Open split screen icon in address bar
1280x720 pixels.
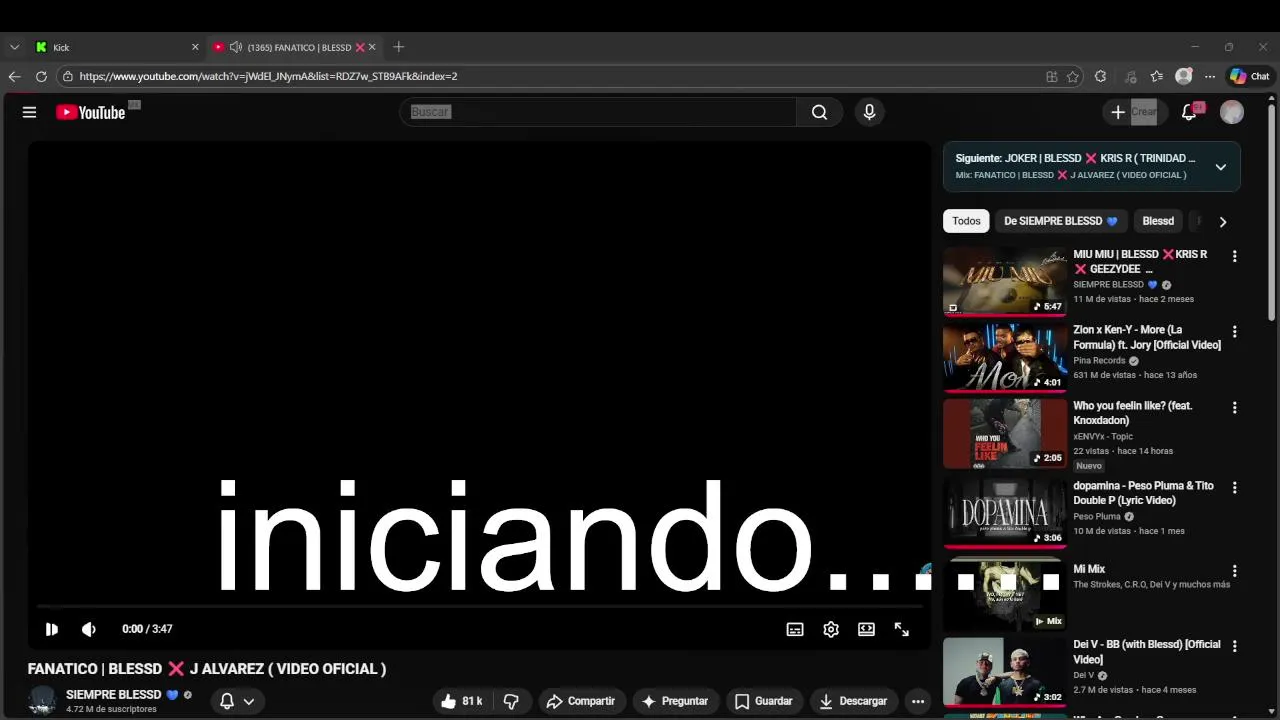[1052, 76]
